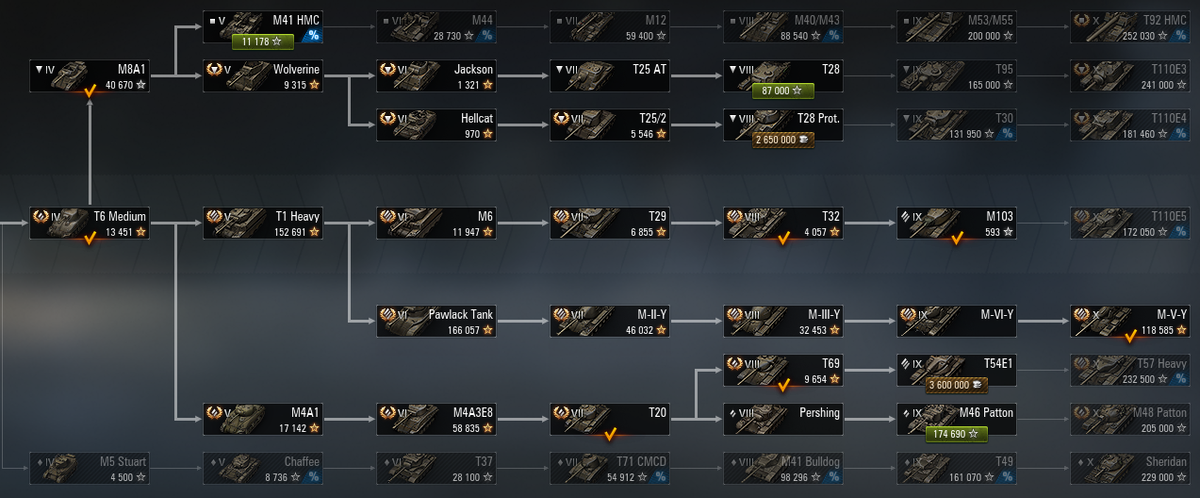Click the green 87 000 research button on T28
This screenshot has width=1200, height=498.
click(782, 91)
